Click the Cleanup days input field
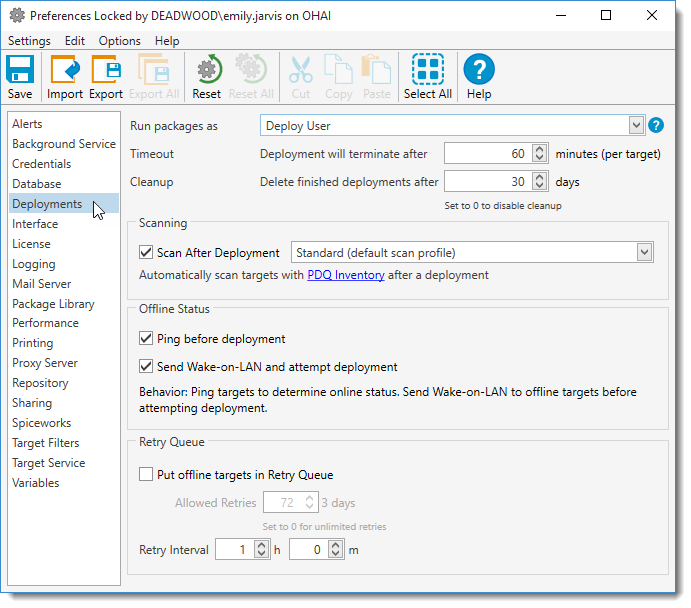 pyautogui.click(x=487, y=182)
